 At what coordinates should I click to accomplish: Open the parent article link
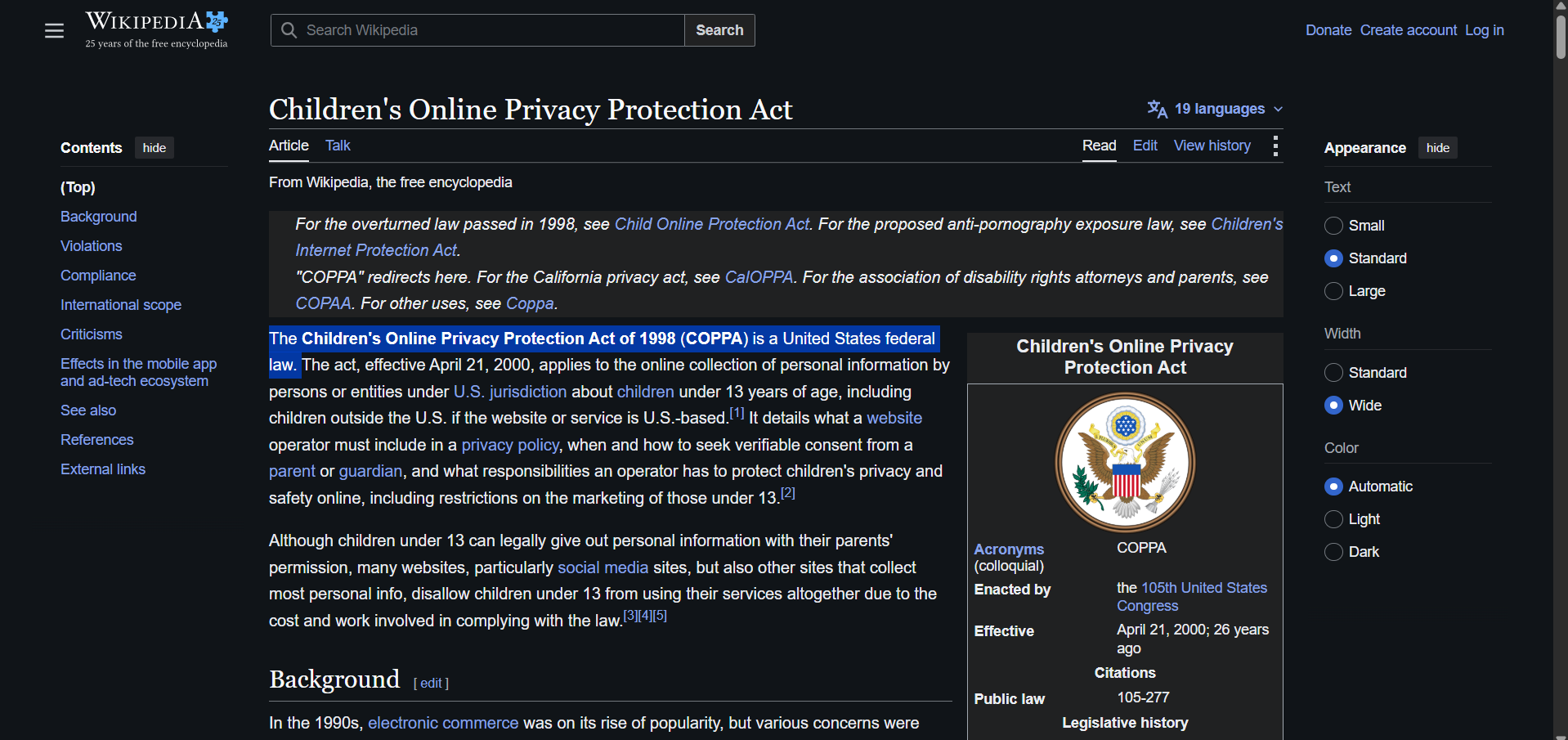click(x=292, y=471)
